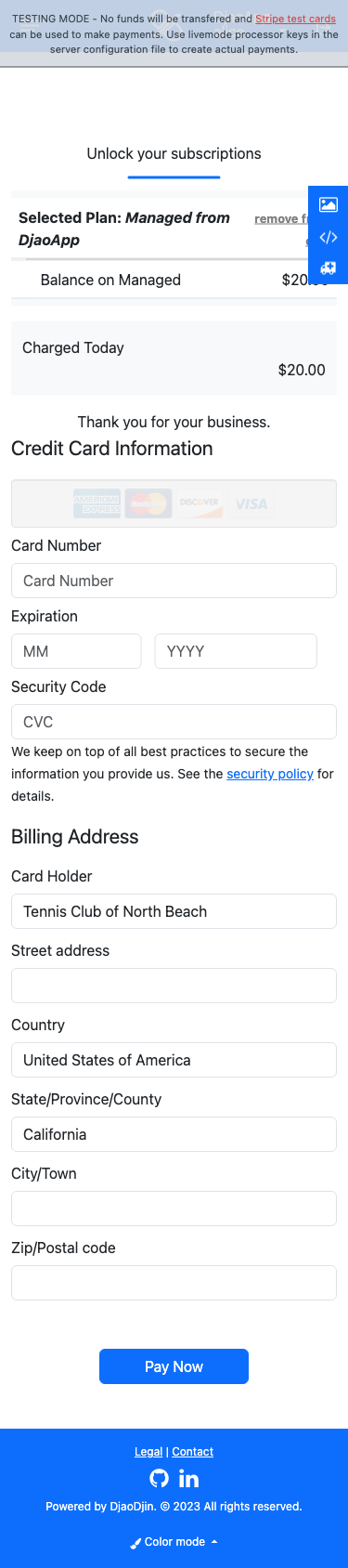Open the code editor icon in side panel

329,237
